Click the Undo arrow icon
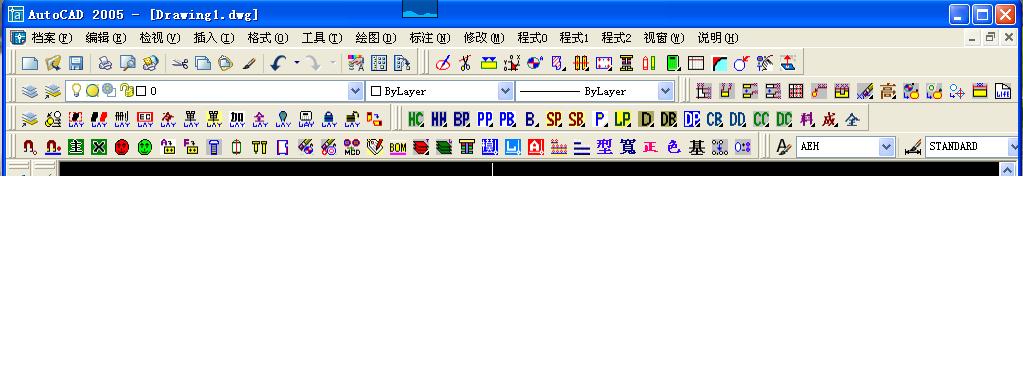 (x=279, y=63)
